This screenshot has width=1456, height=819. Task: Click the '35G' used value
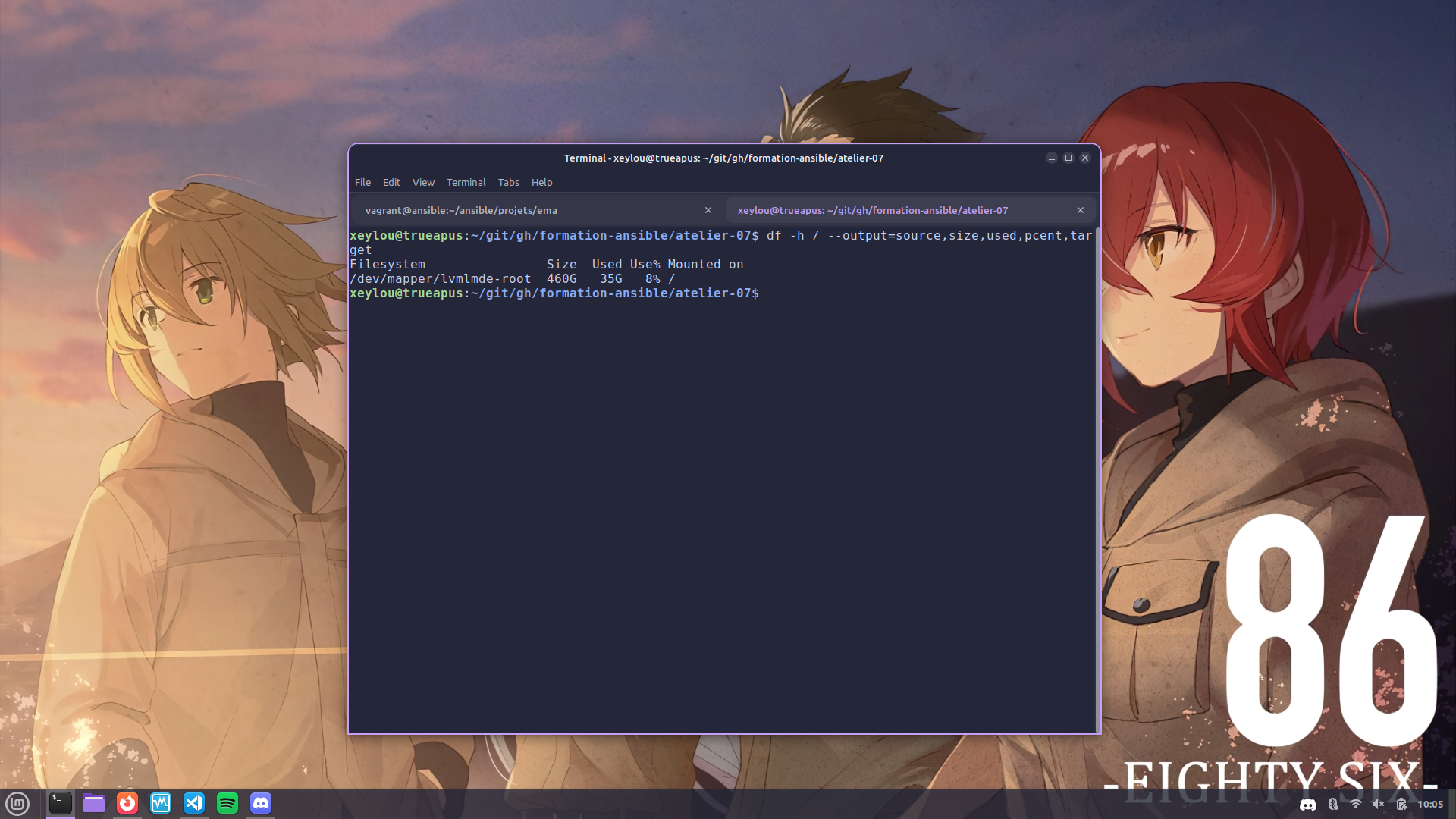611,279
